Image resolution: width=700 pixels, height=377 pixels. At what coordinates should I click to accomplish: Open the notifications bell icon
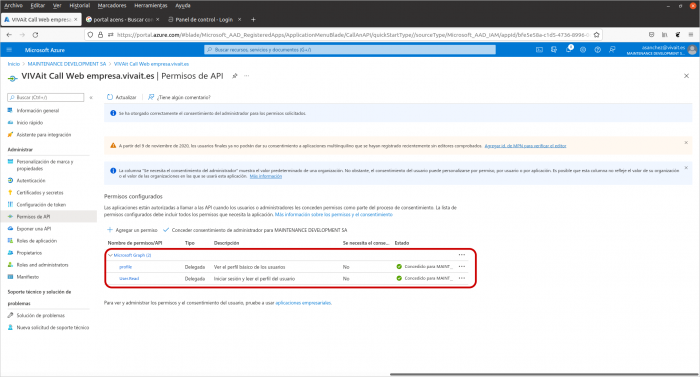(x=569, y=49)
